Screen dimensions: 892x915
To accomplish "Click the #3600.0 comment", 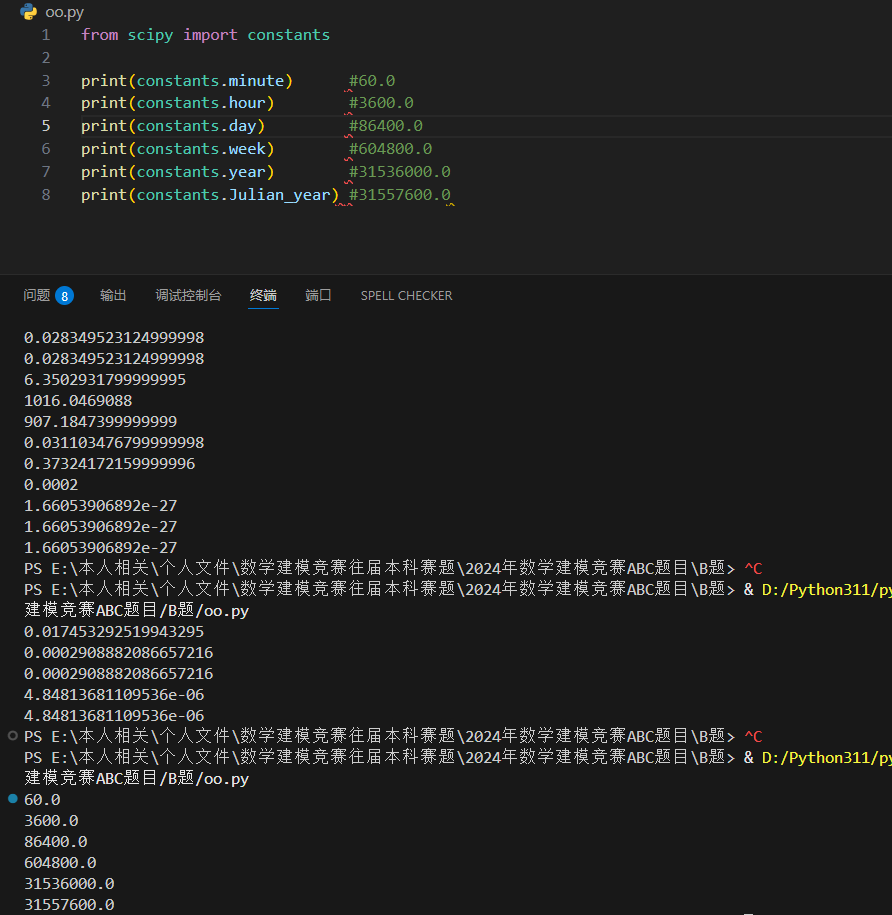I will click(382, 103).
